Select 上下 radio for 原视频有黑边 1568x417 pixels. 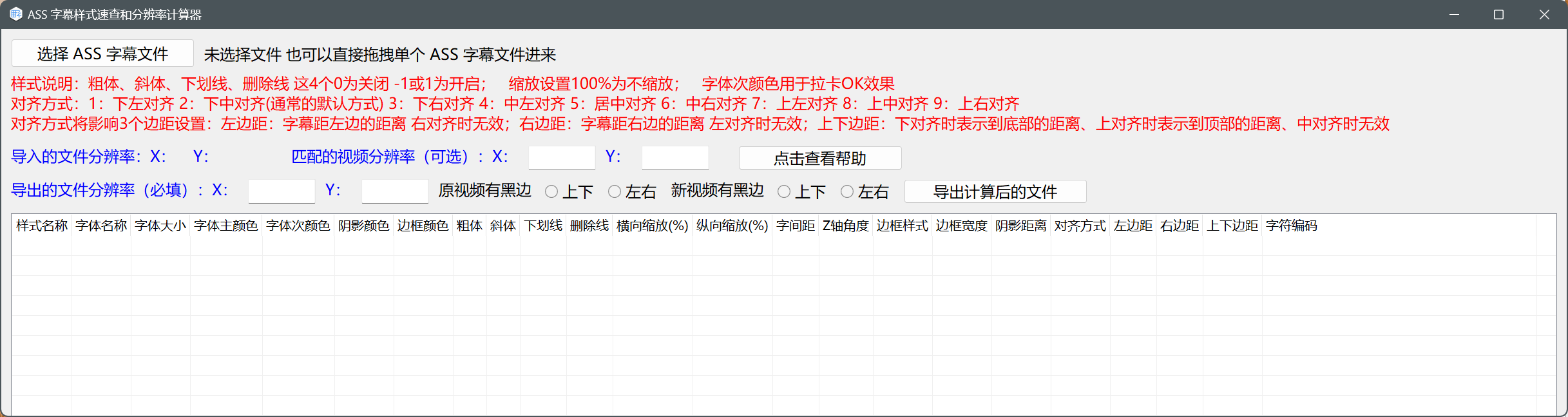point(569,191)
